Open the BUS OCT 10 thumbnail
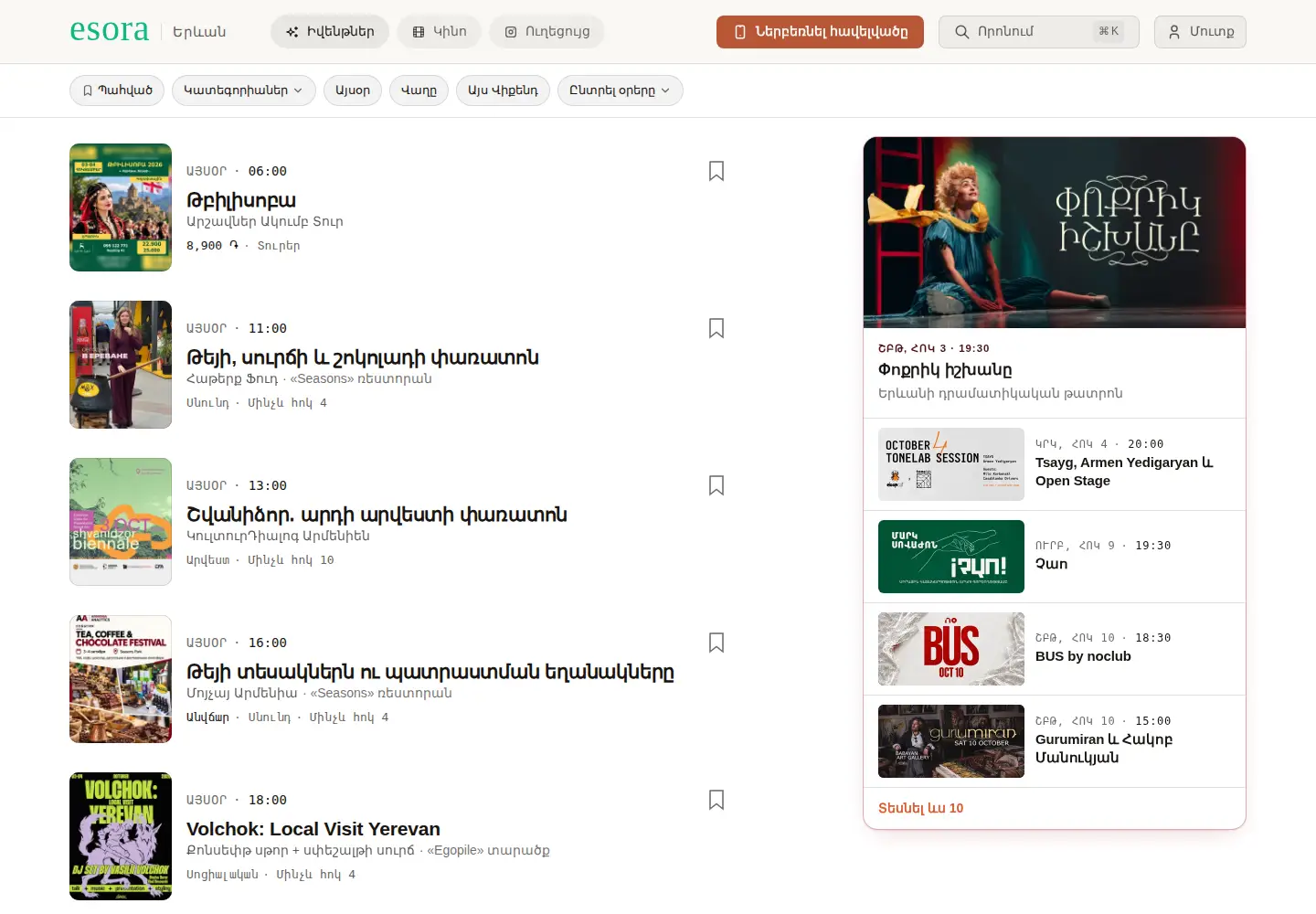Screen dimensions: 1316x914 [x=951, y=649]
